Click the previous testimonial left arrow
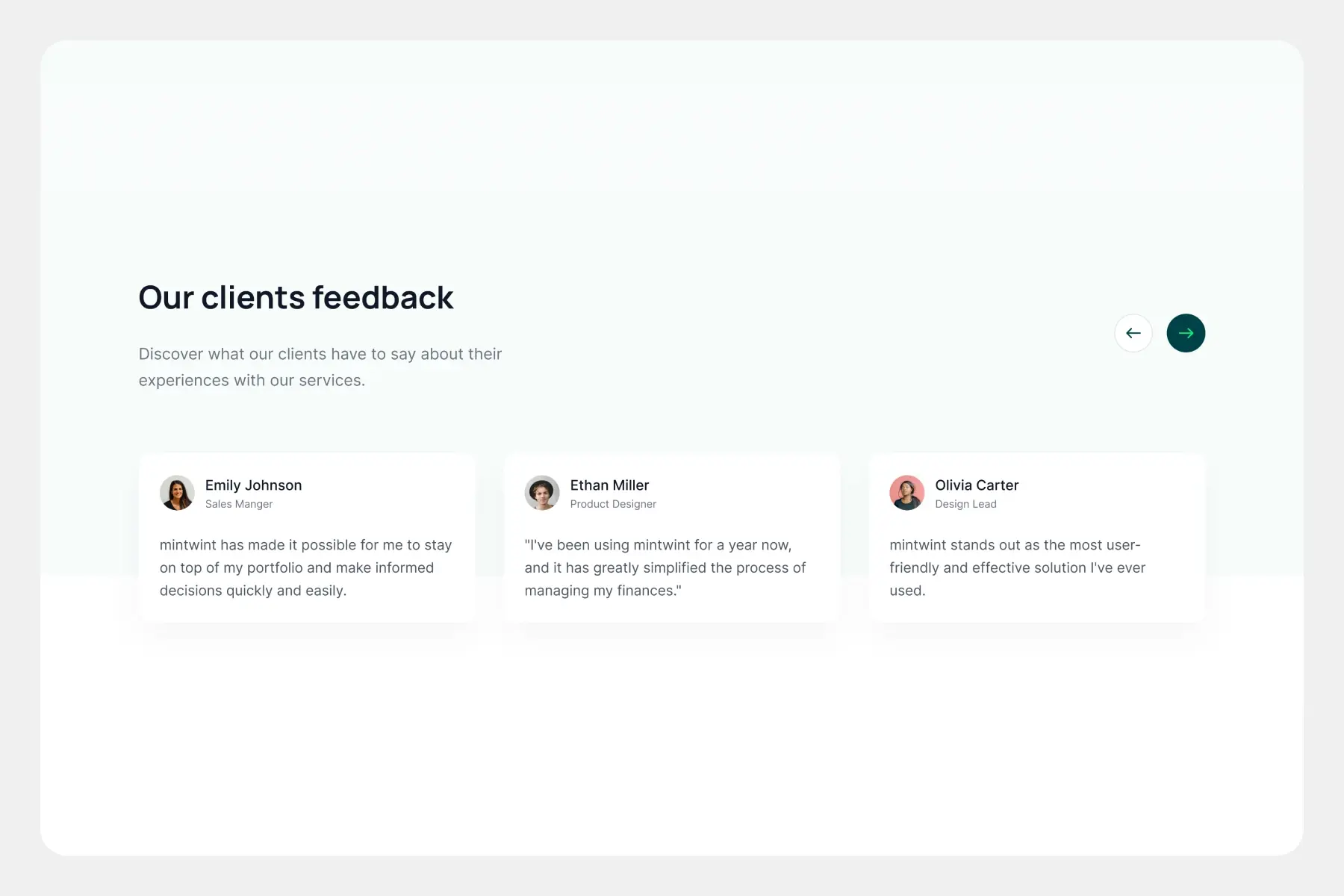This screenshot has height=896, width=1344. (1133, 333)
